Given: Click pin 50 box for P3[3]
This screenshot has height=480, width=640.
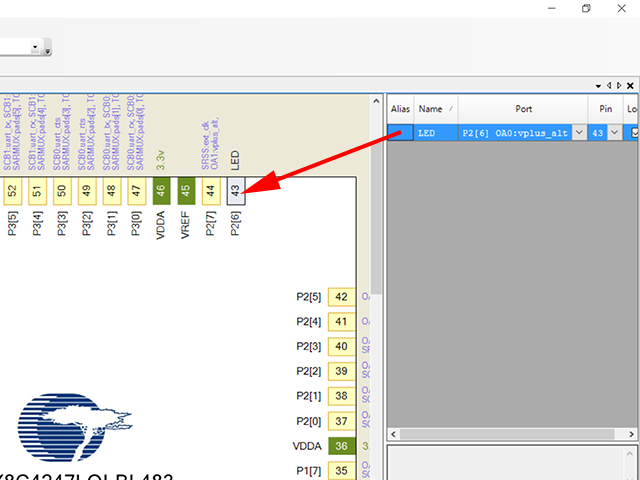Looking at the screenshot, I should pos(62,191).
